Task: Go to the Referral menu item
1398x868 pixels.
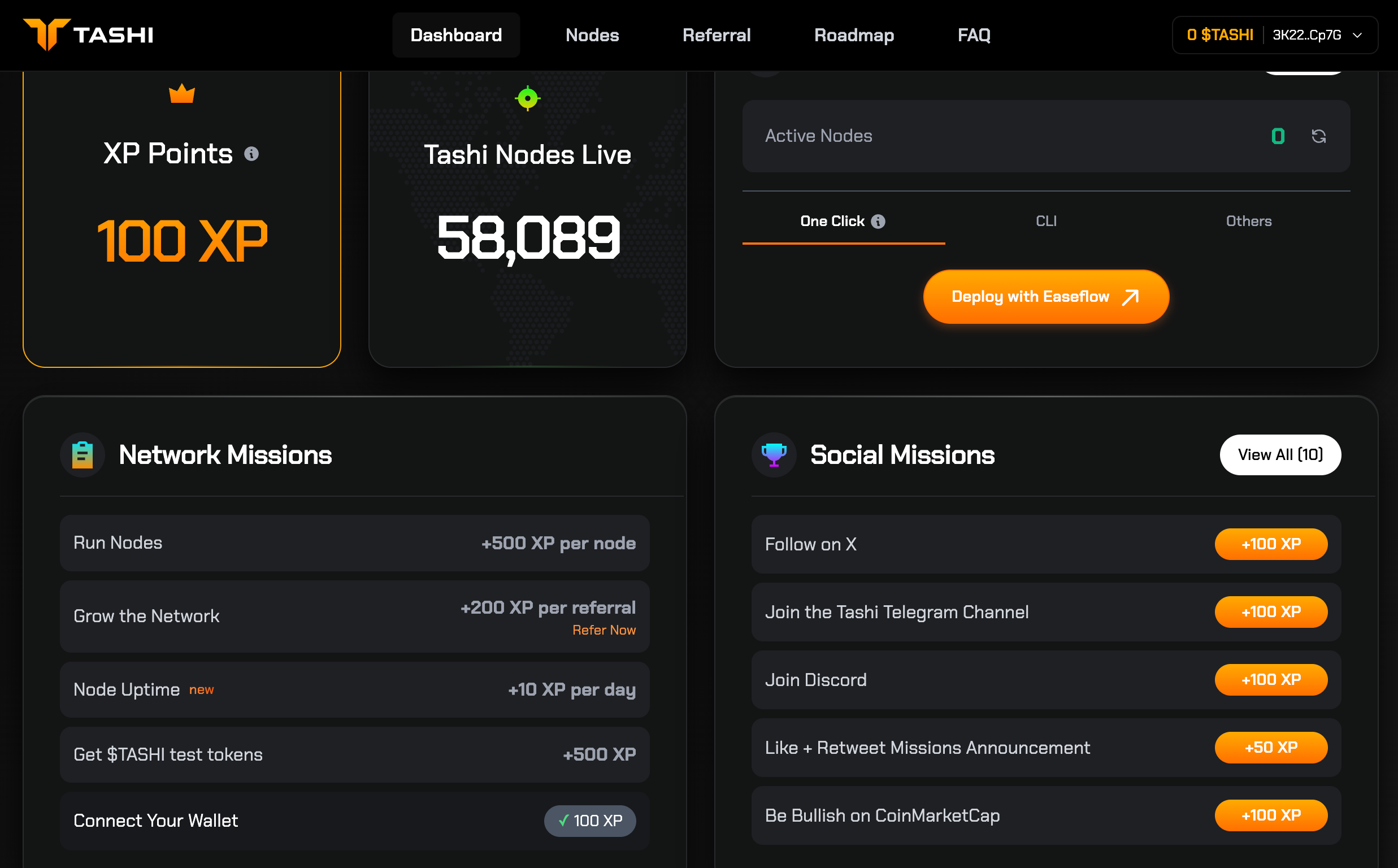Action: tap(716, 36)
